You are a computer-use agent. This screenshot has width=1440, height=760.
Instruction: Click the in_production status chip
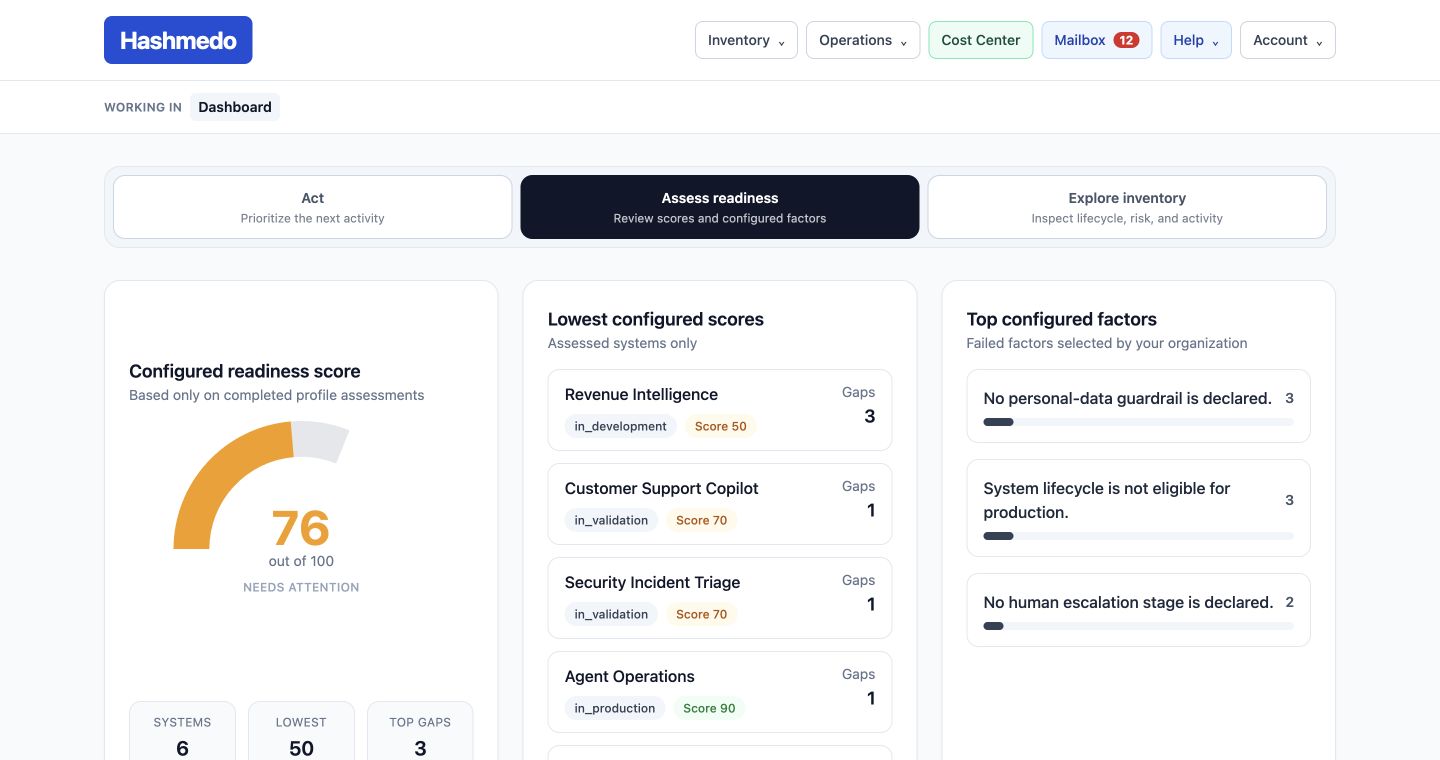(615, 708)
